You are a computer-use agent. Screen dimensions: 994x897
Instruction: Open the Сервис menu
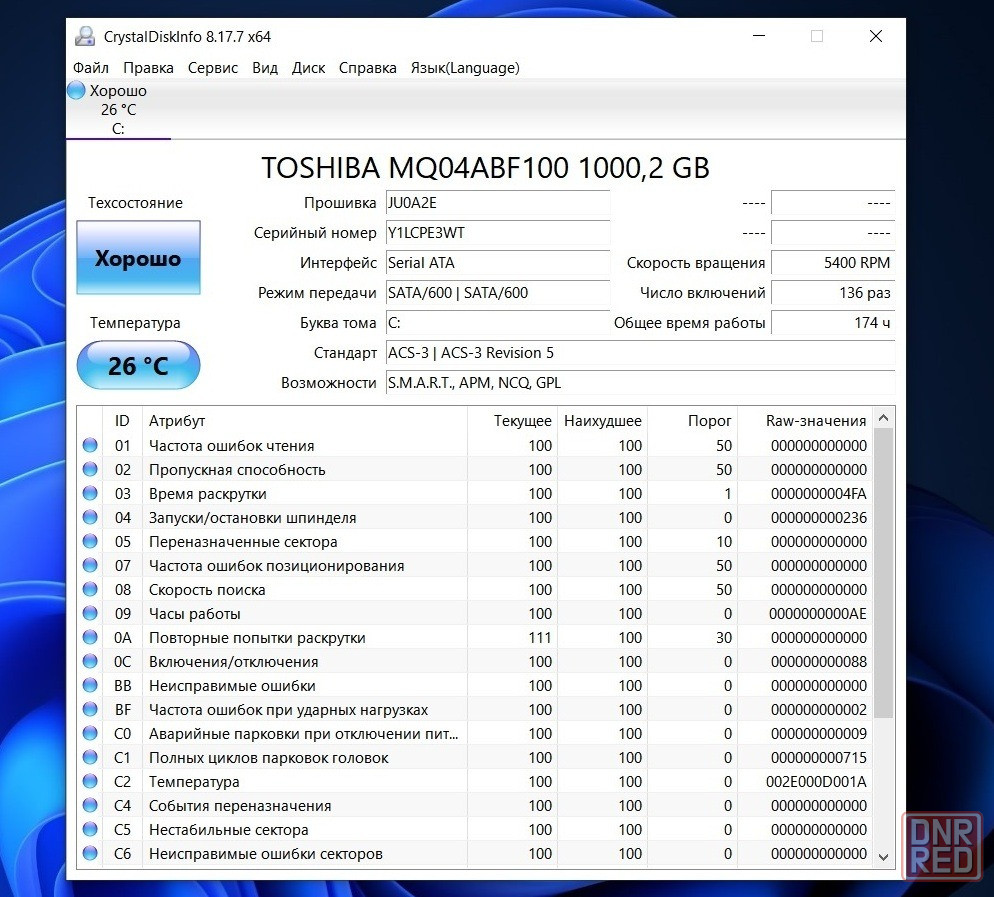[x=212, y=68]
